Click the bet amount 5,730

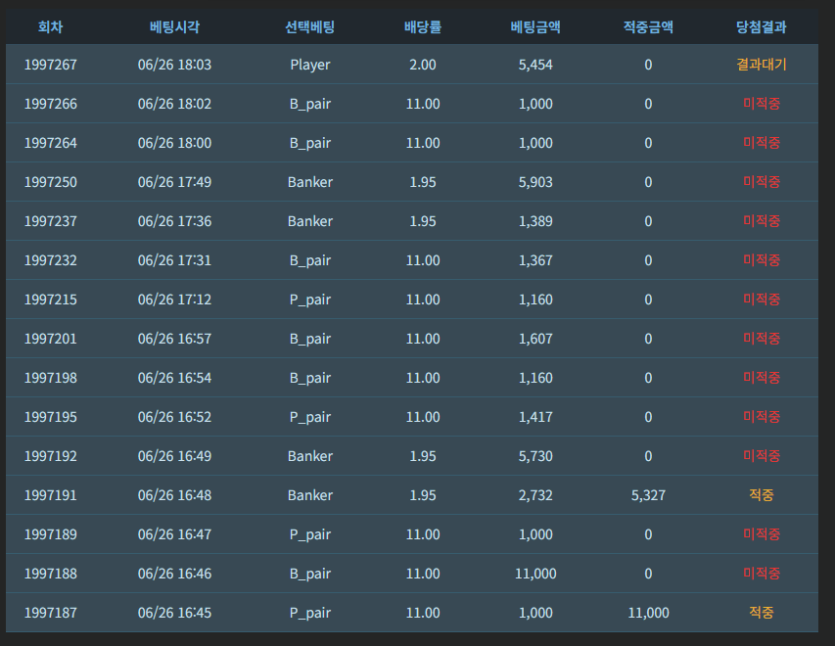click(x=535, y=456)
